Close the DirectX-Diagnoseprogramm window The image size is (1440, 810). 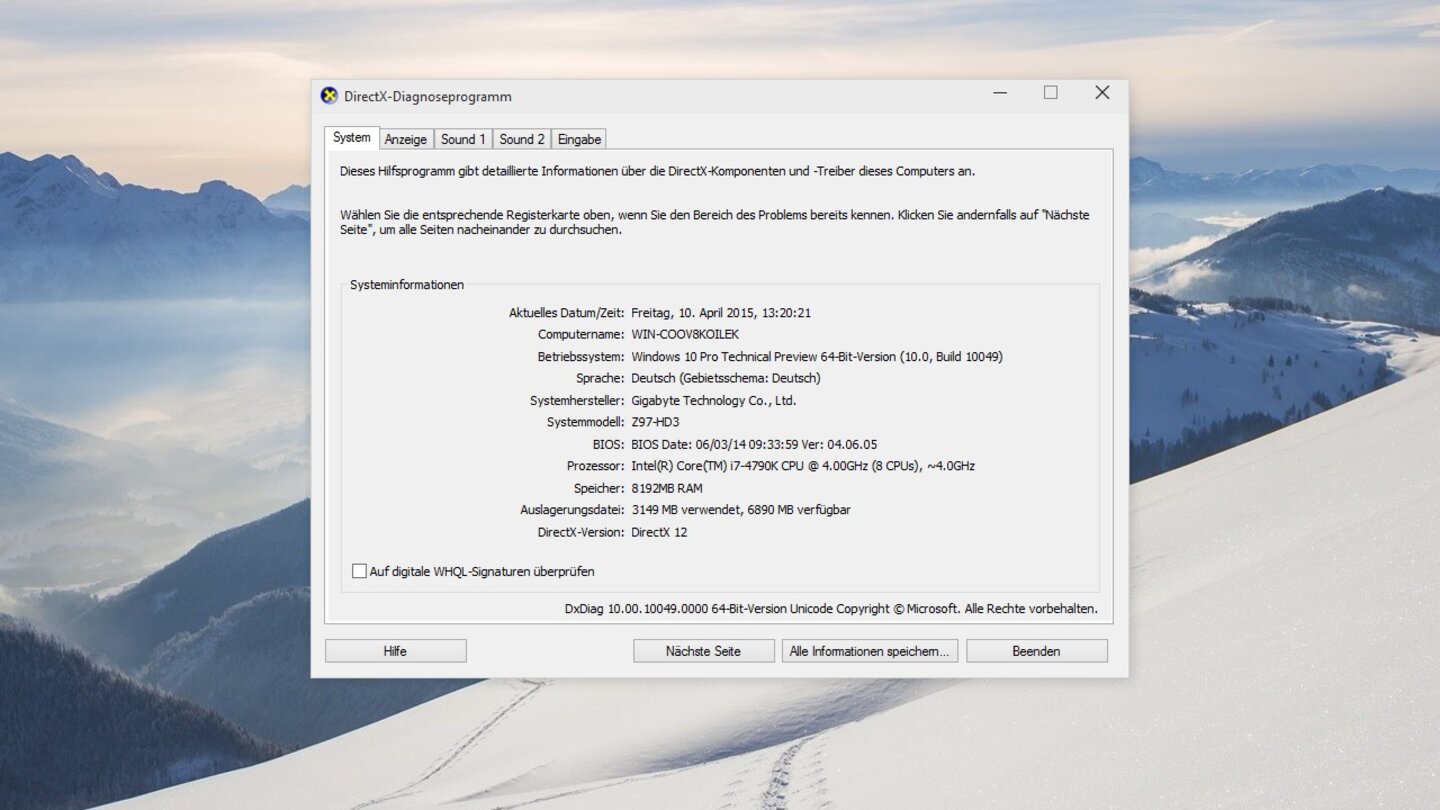point(1102,93)
